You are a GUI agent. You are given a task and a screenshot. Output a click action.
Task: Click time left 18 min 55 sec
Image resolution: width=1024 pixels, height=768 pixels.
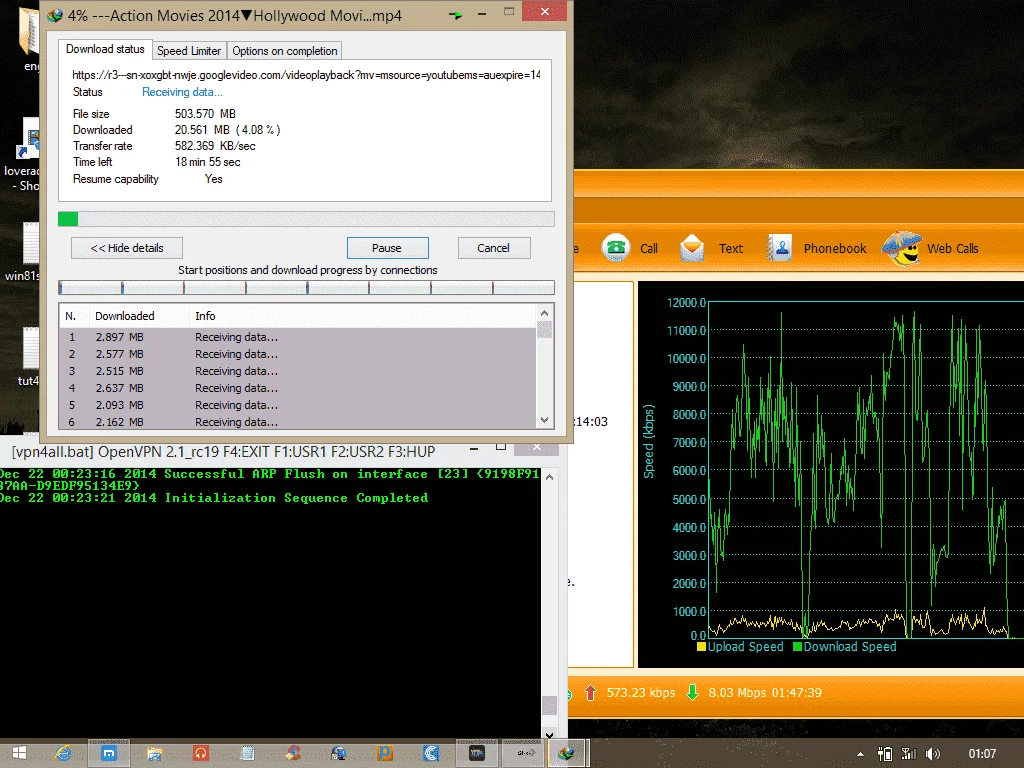(208, 162)
